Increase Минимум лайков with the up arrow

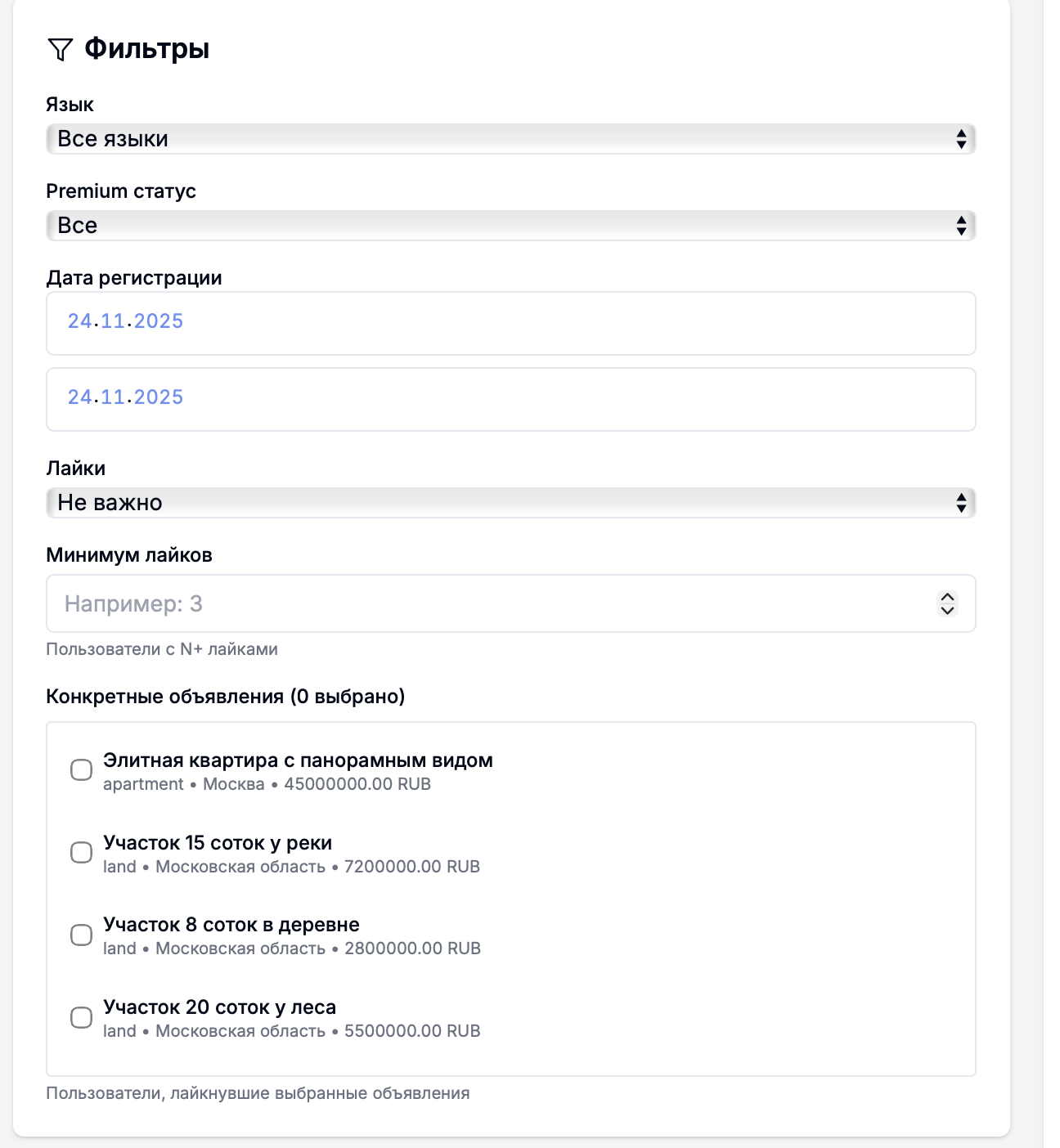click(947, 597)
